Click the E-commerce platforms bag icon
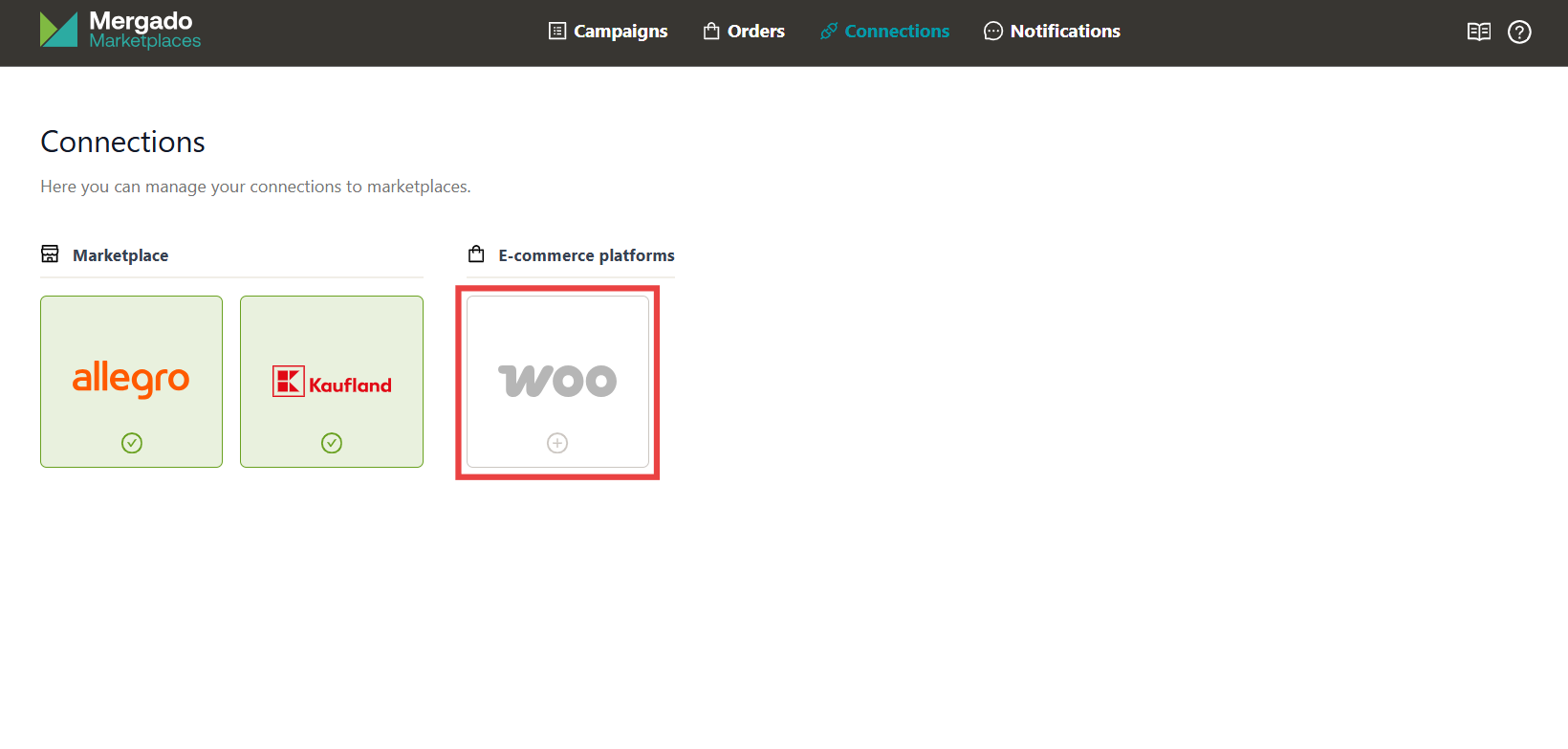 [x=476, y=253]
